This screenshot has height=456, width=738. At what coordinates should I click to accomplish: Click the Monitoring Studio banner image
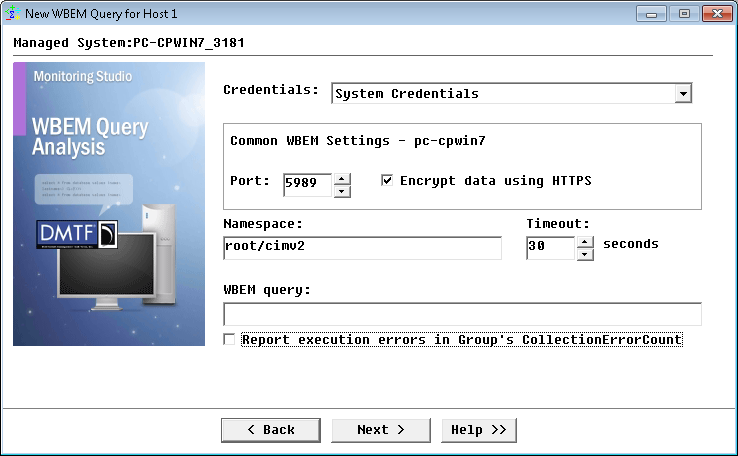coord(109,204)
